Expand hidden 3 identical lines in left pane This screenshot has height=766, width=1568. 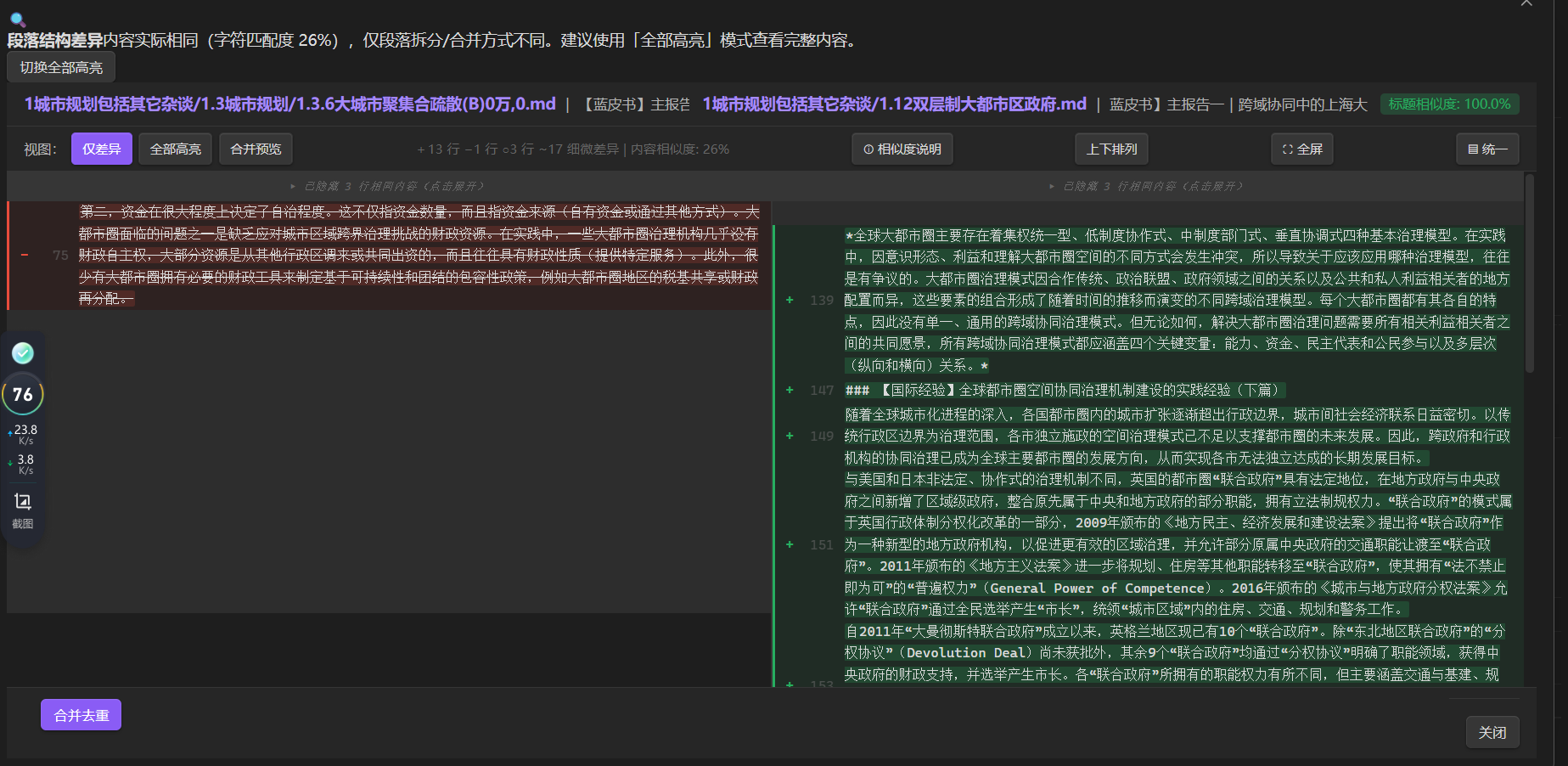[387, 186]
